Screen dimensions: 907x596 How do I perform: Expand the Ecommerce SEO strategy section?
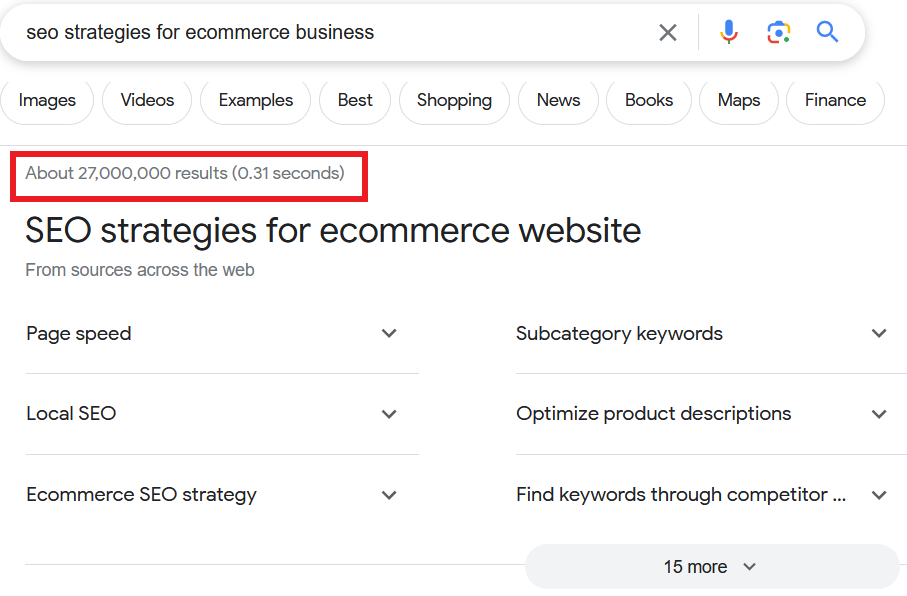point(389,495)
